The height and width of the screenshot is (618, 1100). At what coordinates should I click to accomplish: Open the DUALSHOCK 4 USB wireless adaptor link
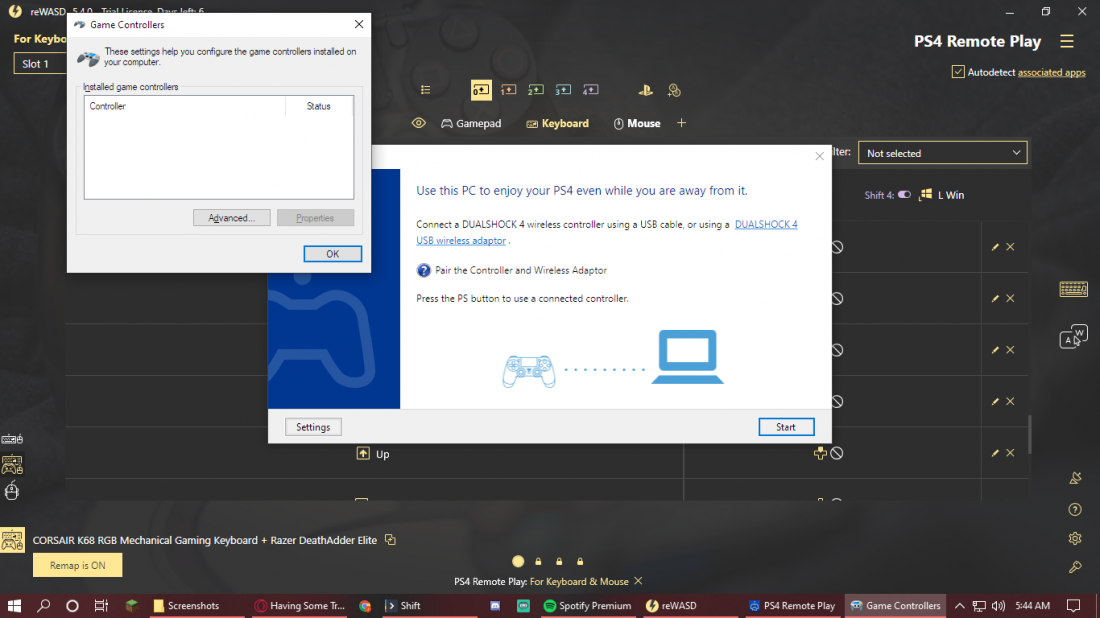(607, 232)
